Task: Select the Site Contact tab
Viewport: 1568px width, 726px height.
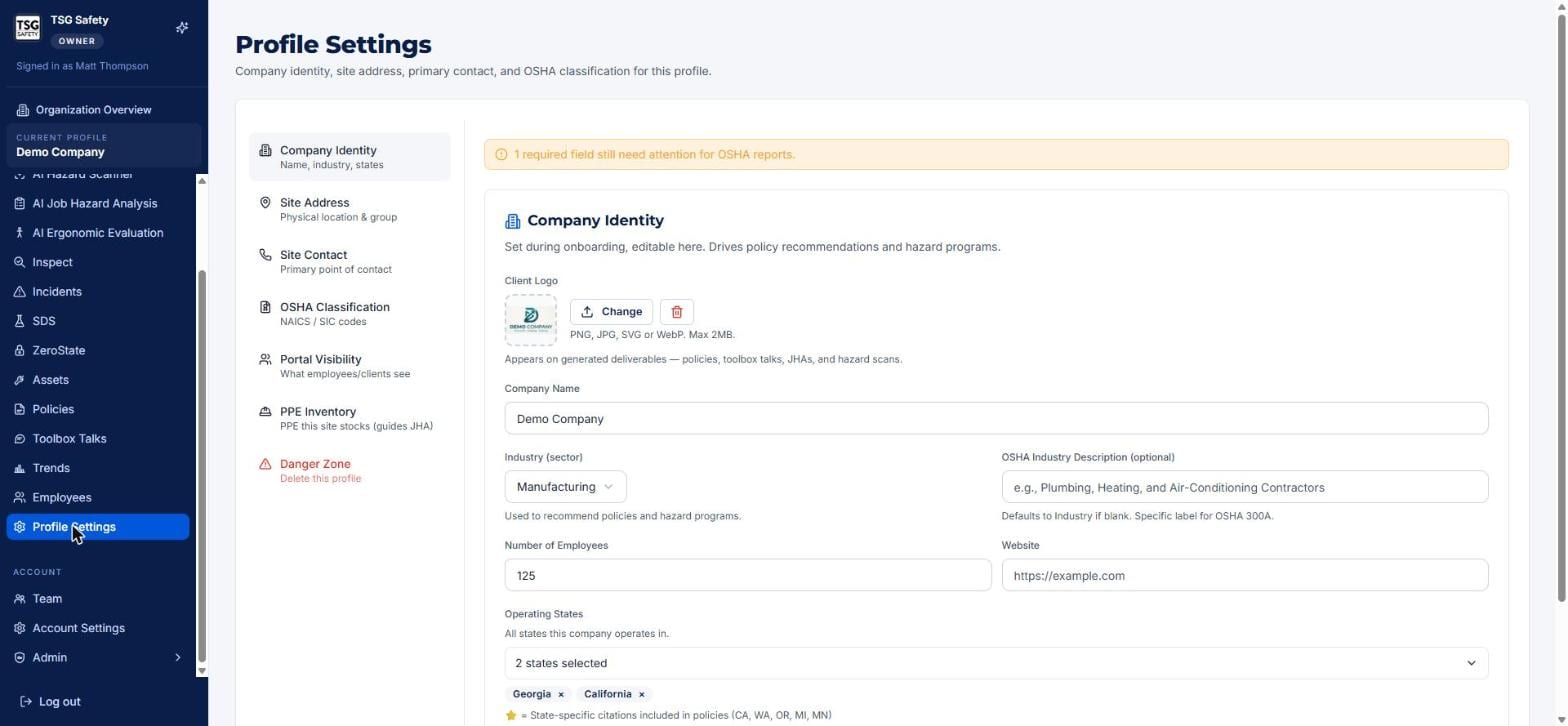Action: 350,262
